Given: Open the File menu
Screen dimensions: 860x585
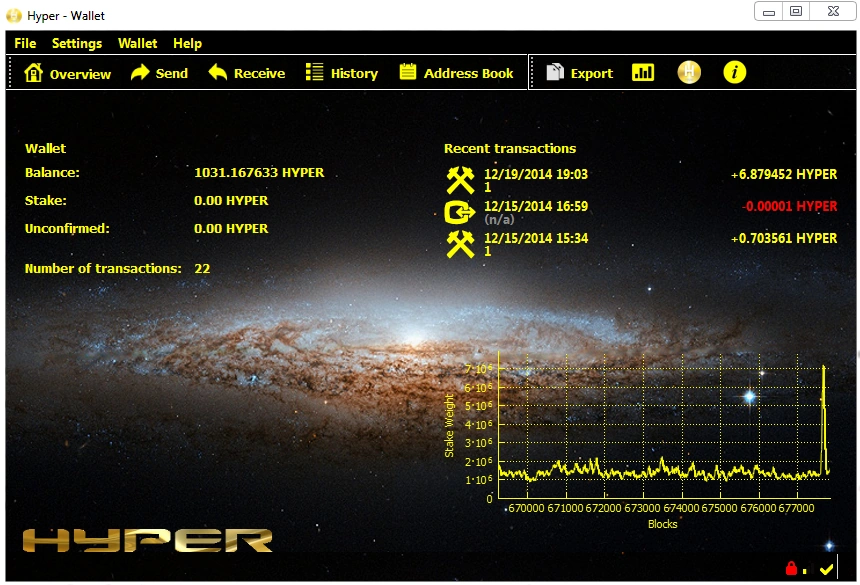Looking at the screenshot, I should (25, 43).
